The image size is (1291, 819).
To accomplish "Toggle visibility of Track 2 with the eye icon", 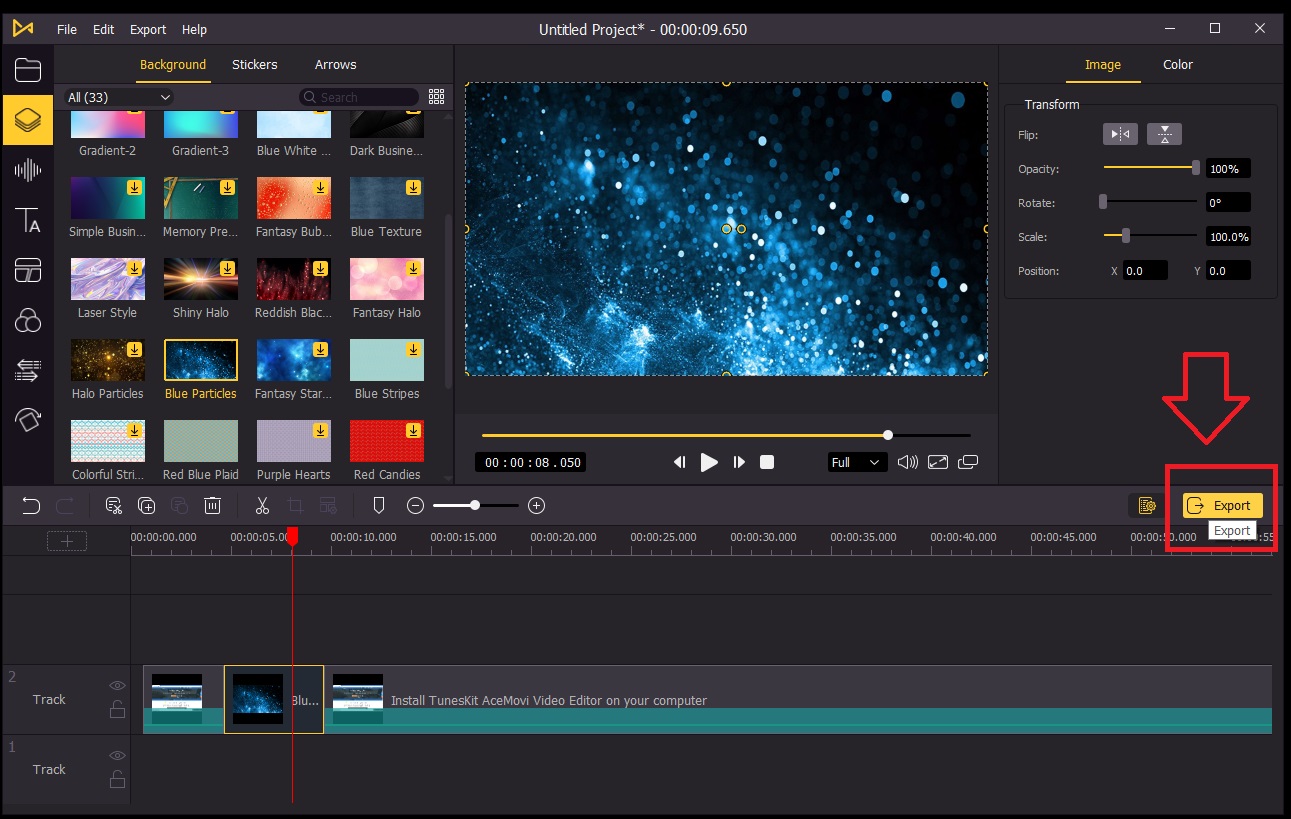I will click(x=117, y=685).
